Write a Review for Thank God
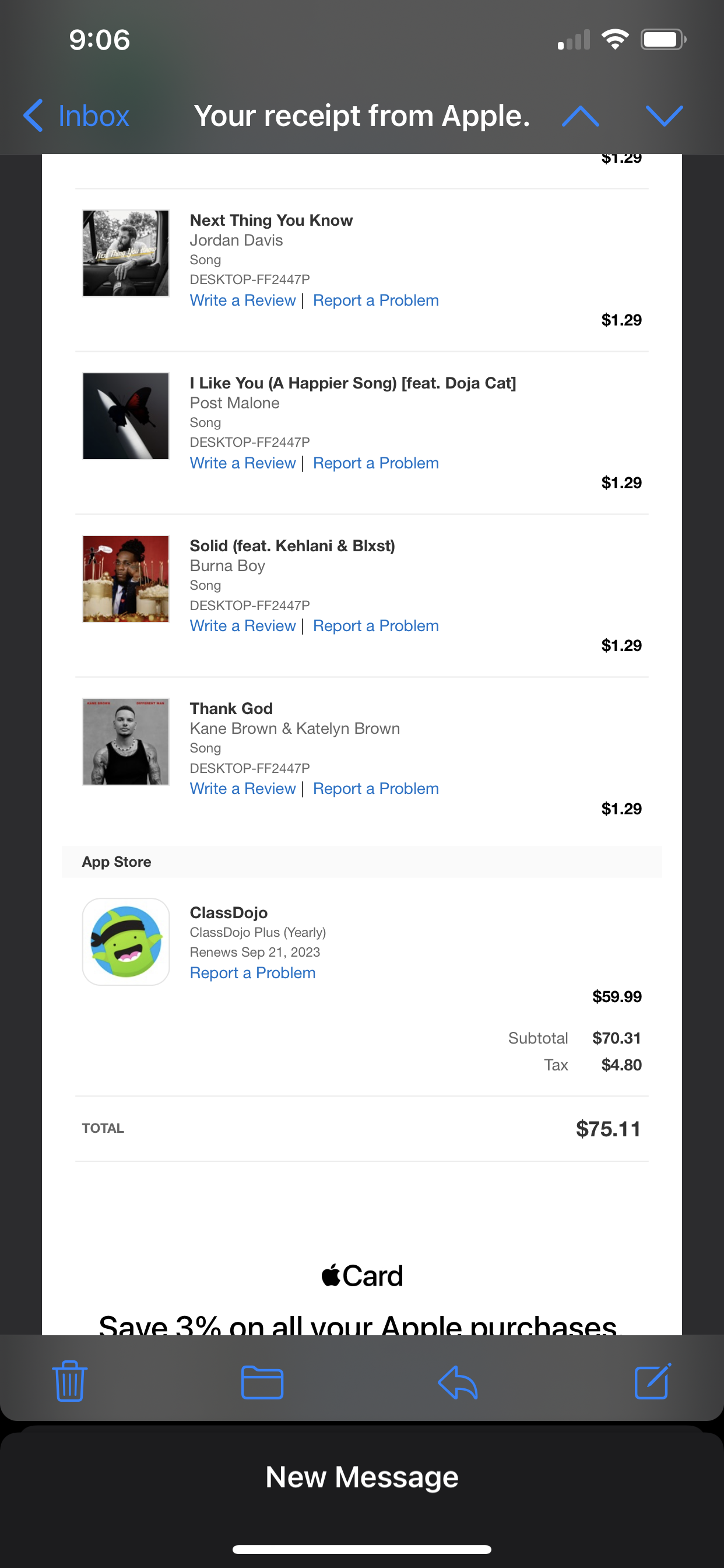The height and width of the screenshot is (1568, 724). pyautogui.click(x=242, y=788)
